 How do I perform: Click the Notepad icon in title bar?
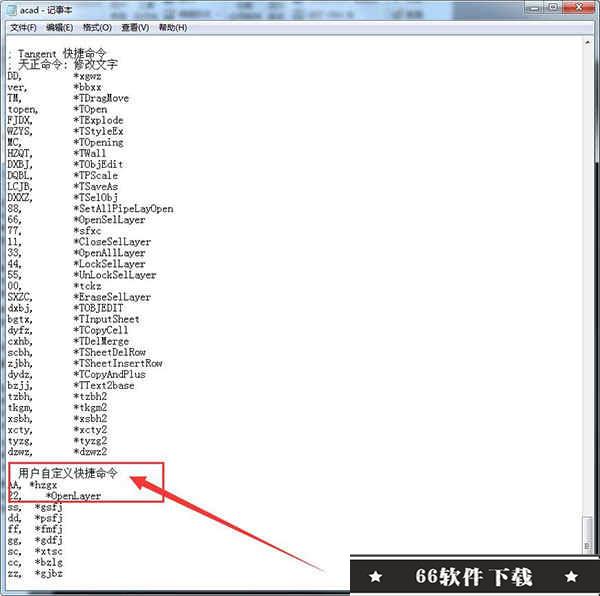[x=11, y=10]
